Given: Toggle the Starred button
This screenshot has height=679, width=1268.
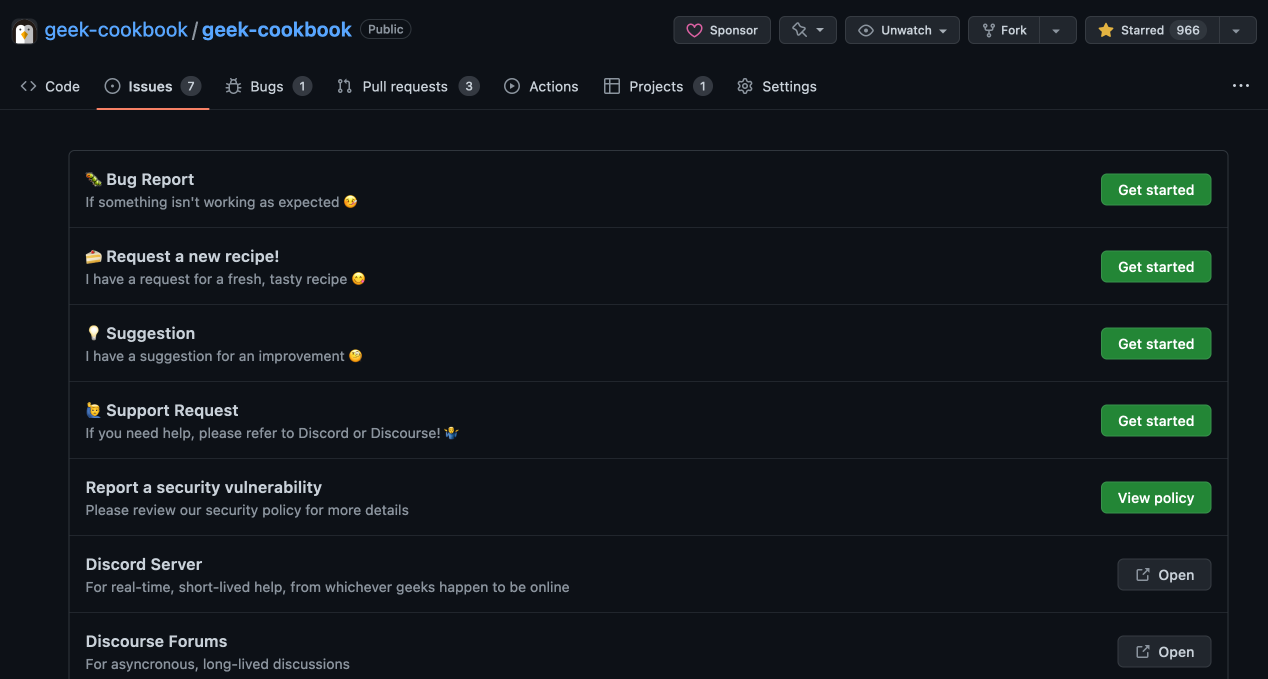Looking at the screenshot, I should click(x=1150, y=30).
